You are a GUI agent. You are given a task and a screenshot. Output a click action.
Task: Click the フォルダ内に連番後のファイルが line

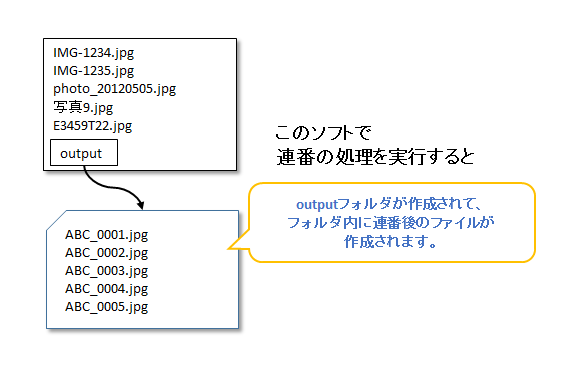point(391,223)
